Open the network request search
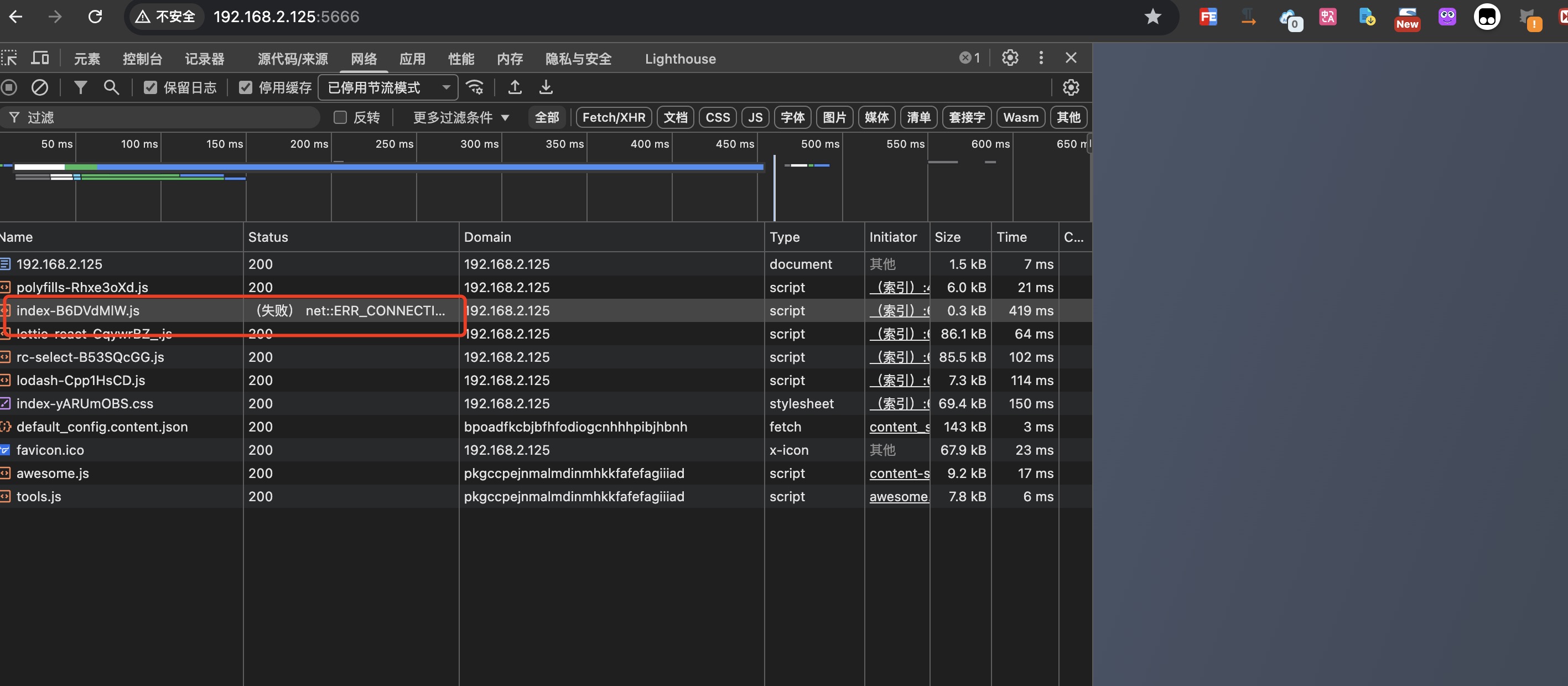 111,87
